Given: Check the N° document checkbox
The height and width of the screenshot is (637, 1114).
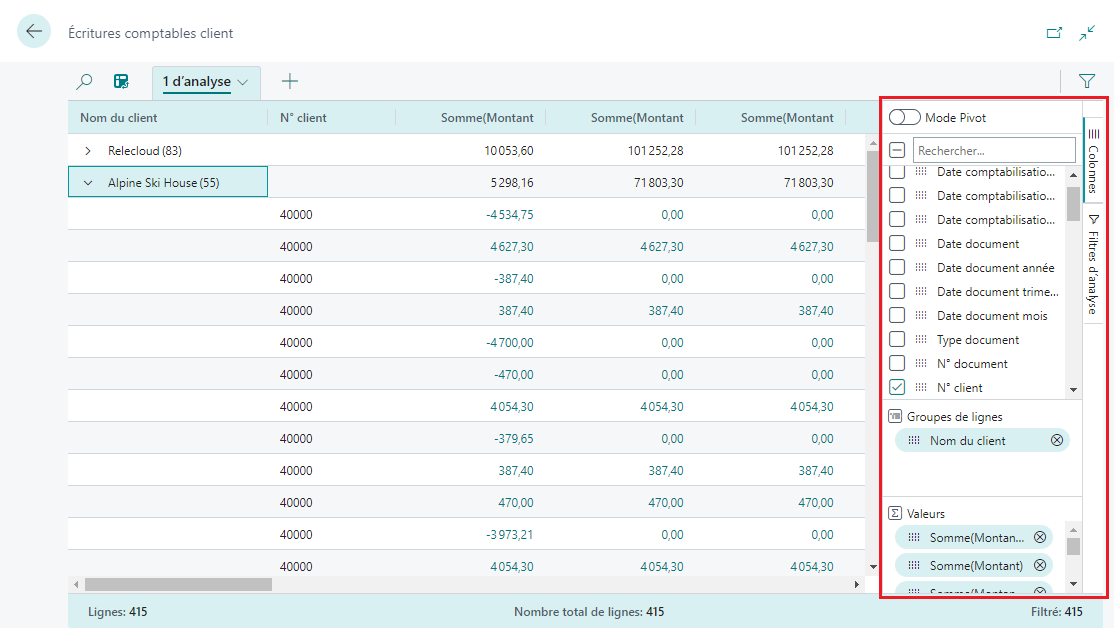Looking at the screenshot, I should (x=897, y=364).
